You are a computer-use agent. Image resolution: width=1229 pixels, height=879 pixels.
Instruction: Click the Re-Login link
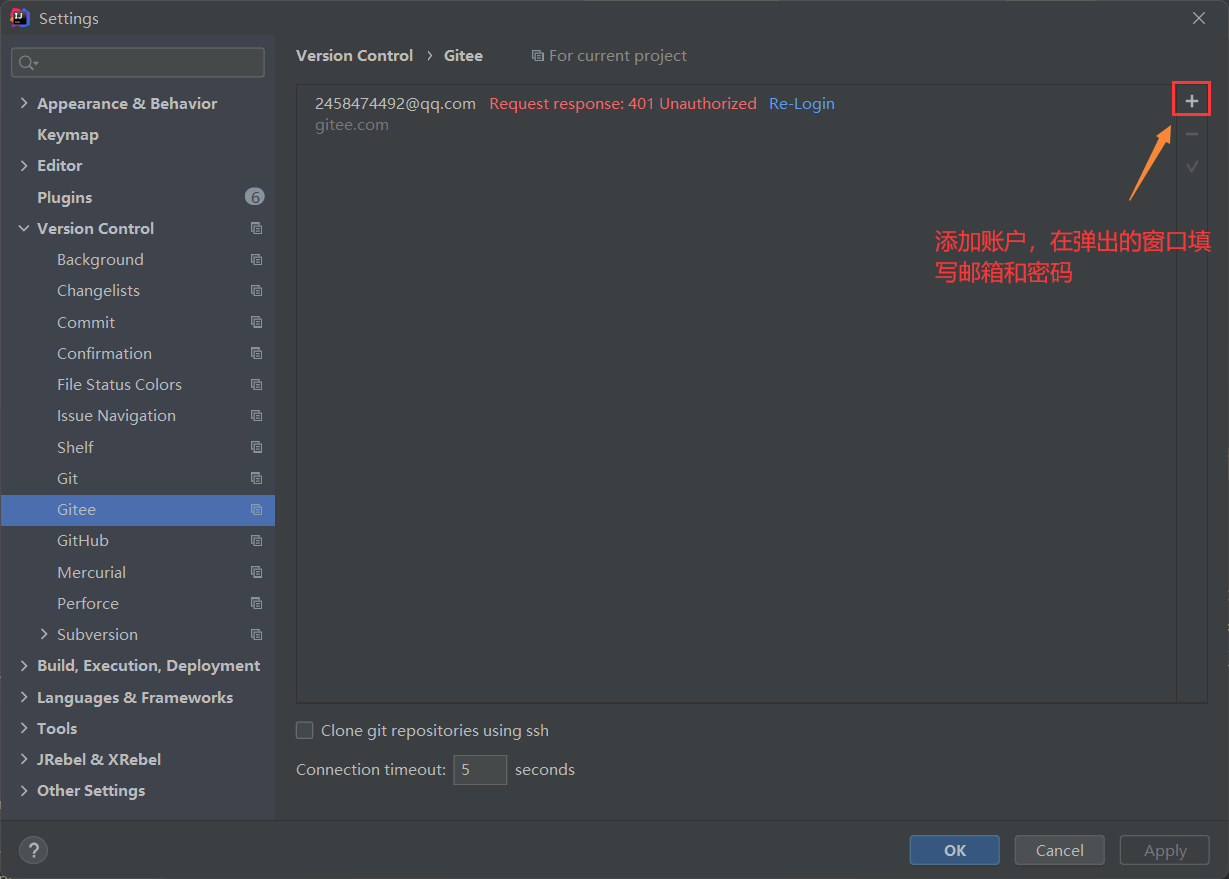801,103
